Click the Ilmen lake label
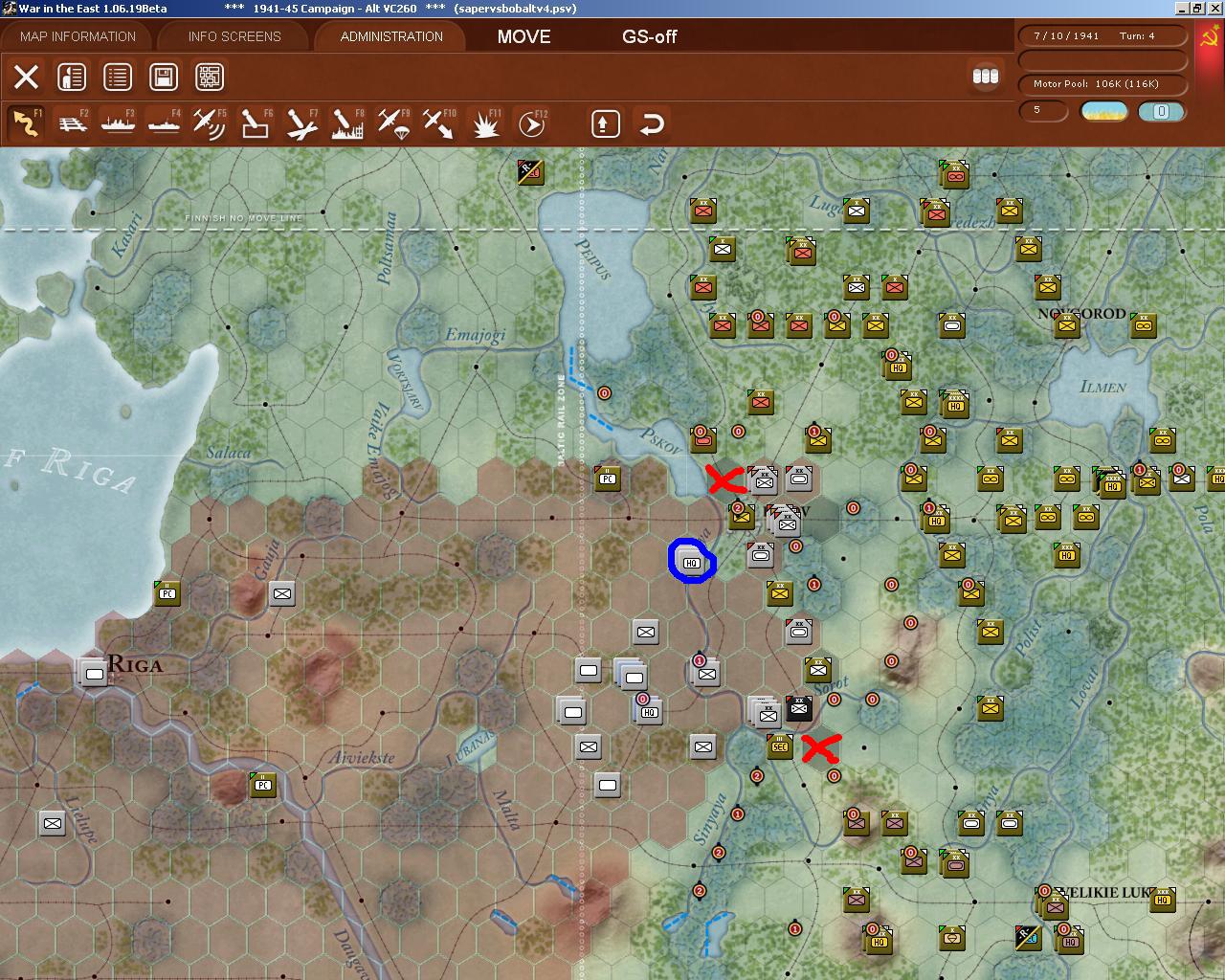This screenshot has width=1225, height=980. (1102, 387)
